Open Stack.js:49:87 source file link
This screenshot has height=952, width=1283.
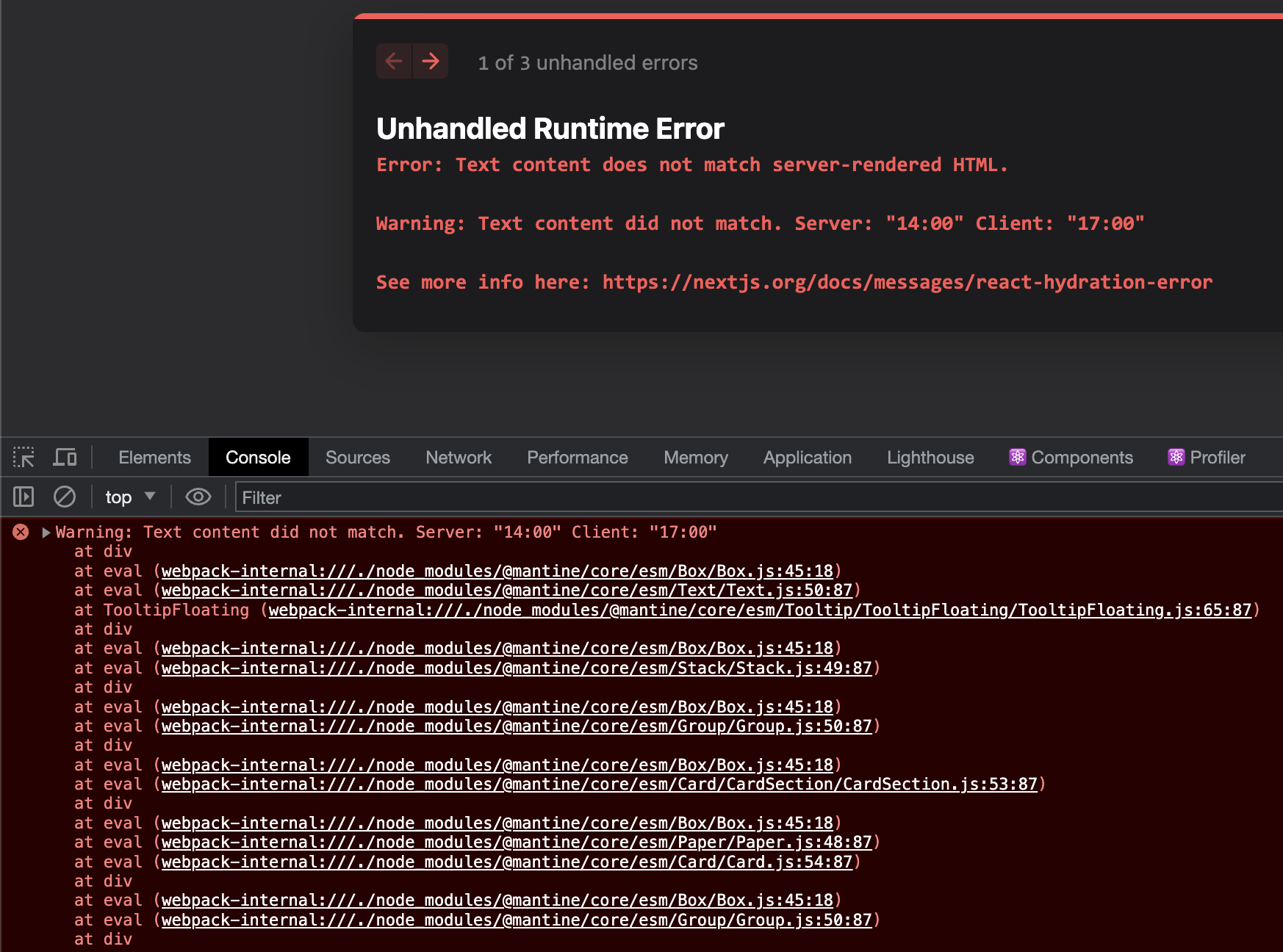point(517,668)
